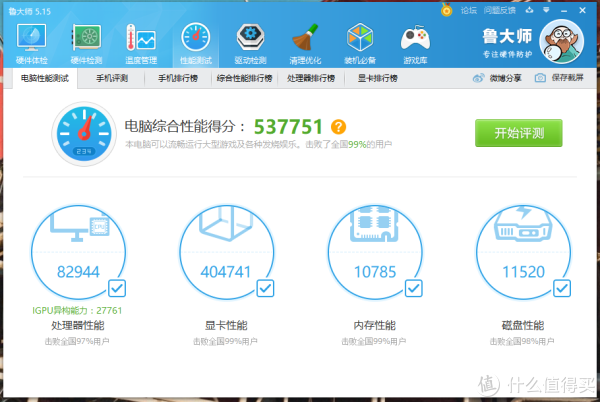Click the 保存截屏 camera icon

tap(540, 78)
